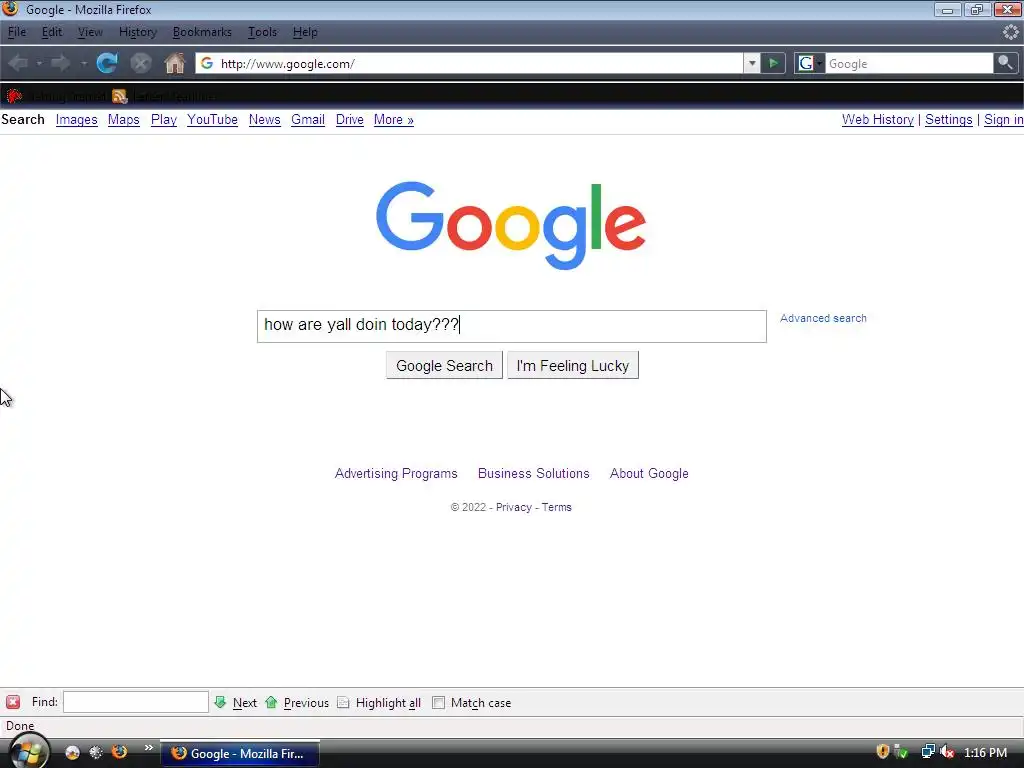The image size is (1024, 768).
Task: Click the Sign in link
Action: [1004, 120]
